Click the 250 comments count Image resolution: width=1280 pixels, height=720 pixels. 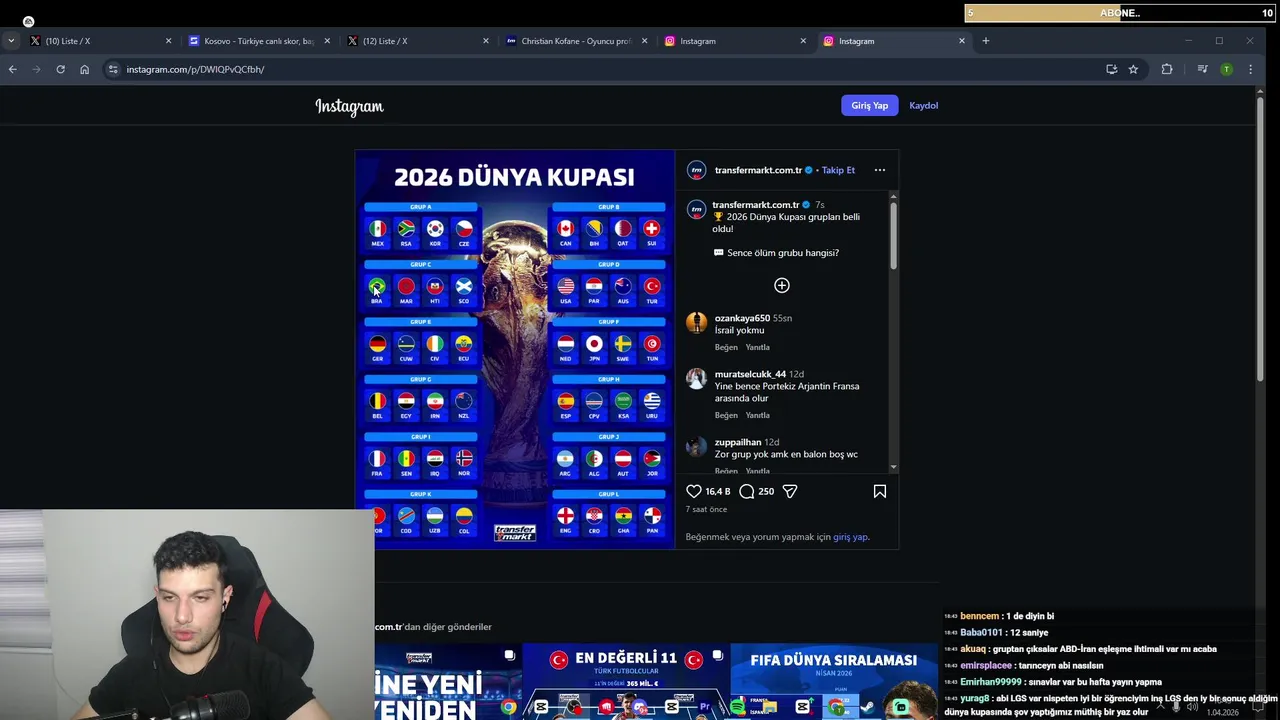(766, 492)
